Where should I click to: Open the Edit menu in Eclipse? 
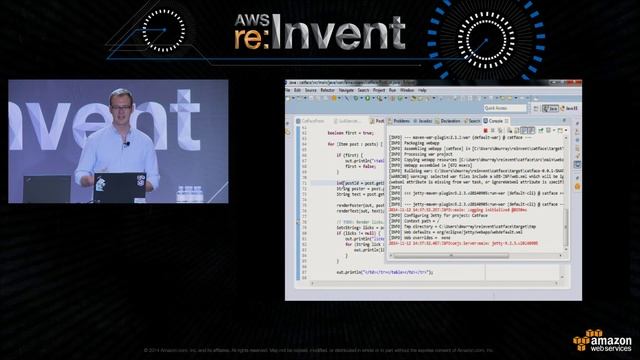tap(298, 90)
